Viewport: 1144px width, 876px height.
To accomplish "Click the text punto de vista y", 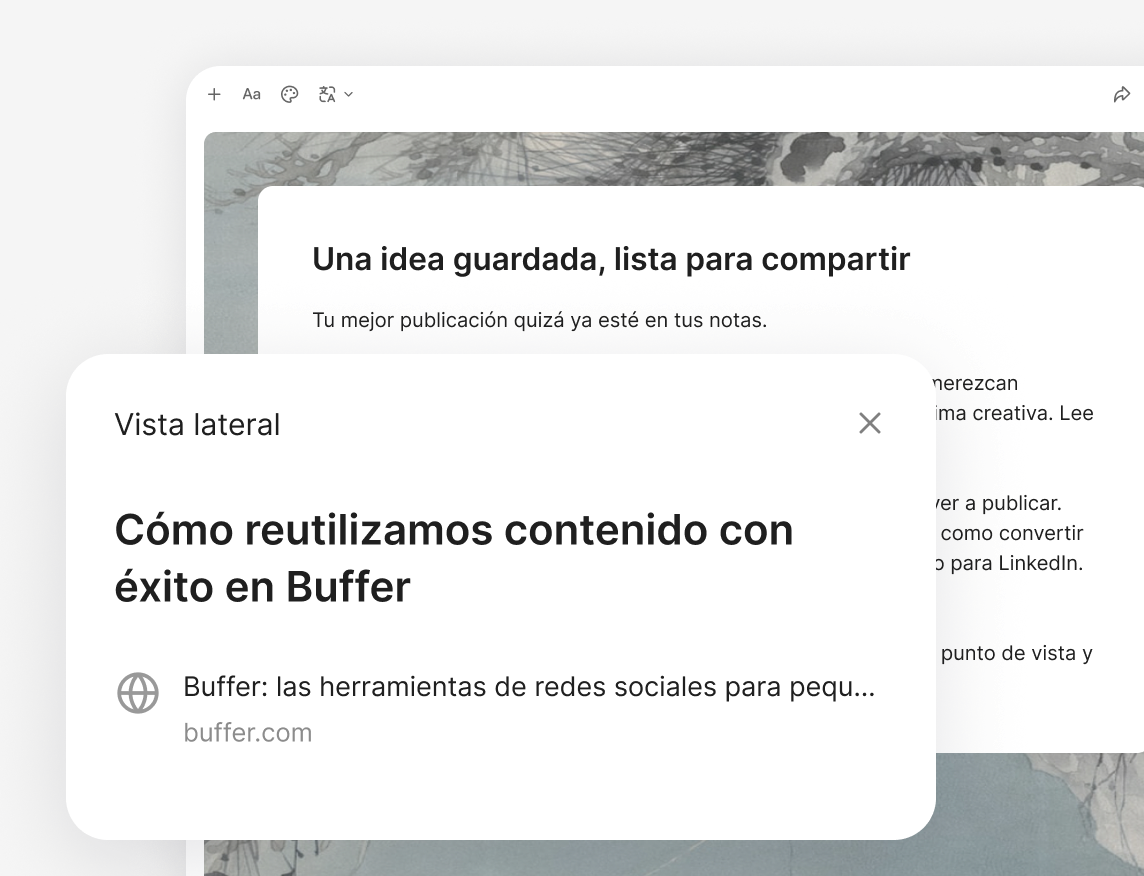I will [x=1016, y=654].
